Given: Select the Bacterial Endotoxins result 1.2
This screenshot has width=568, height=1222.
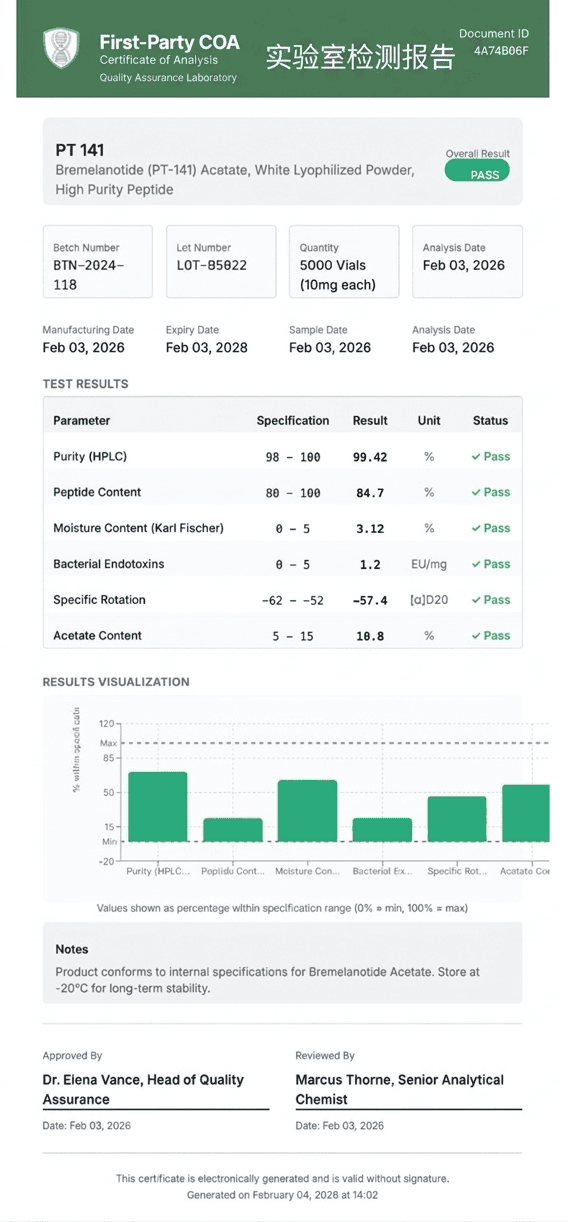Looking at the screenshot, I should (370, 565).
